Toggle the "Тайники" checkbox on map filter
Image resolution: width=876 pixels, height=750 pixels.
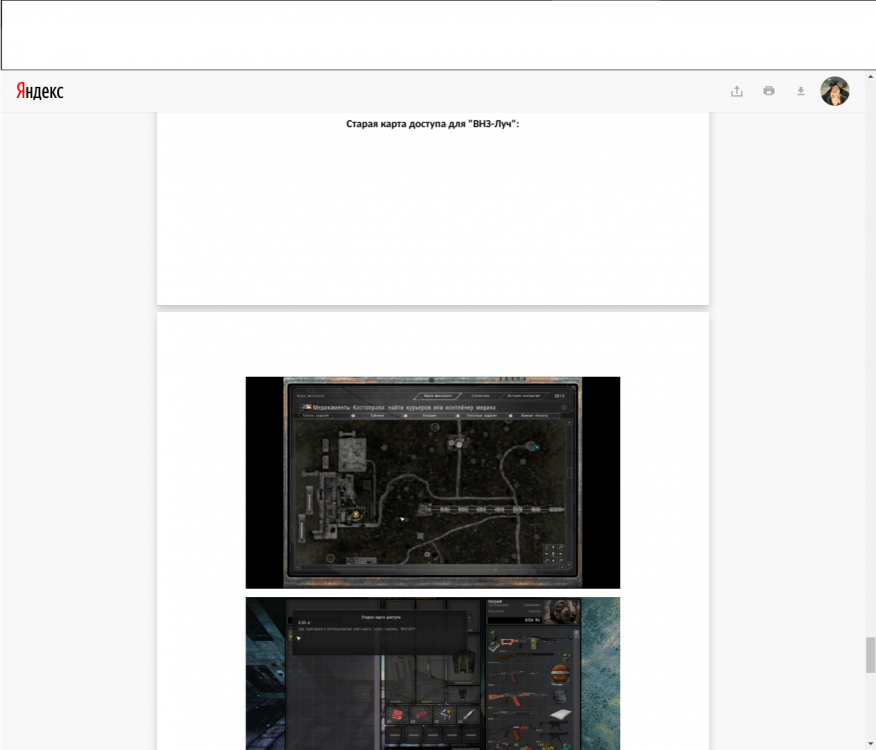click(x=375, y=416)
